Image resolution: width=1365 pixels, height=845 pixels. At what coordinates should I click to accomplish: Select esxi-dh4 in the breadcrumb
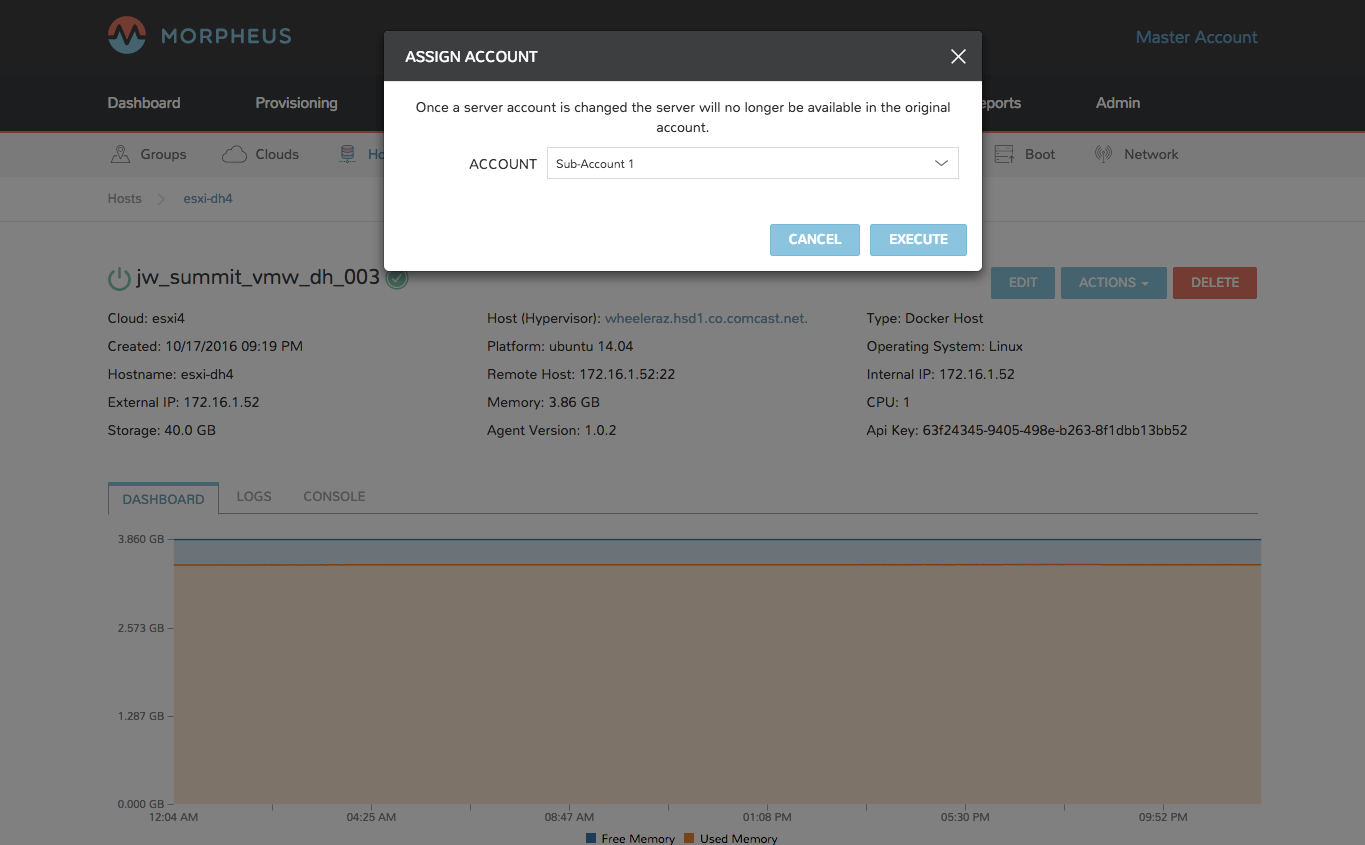click(207, 198)
